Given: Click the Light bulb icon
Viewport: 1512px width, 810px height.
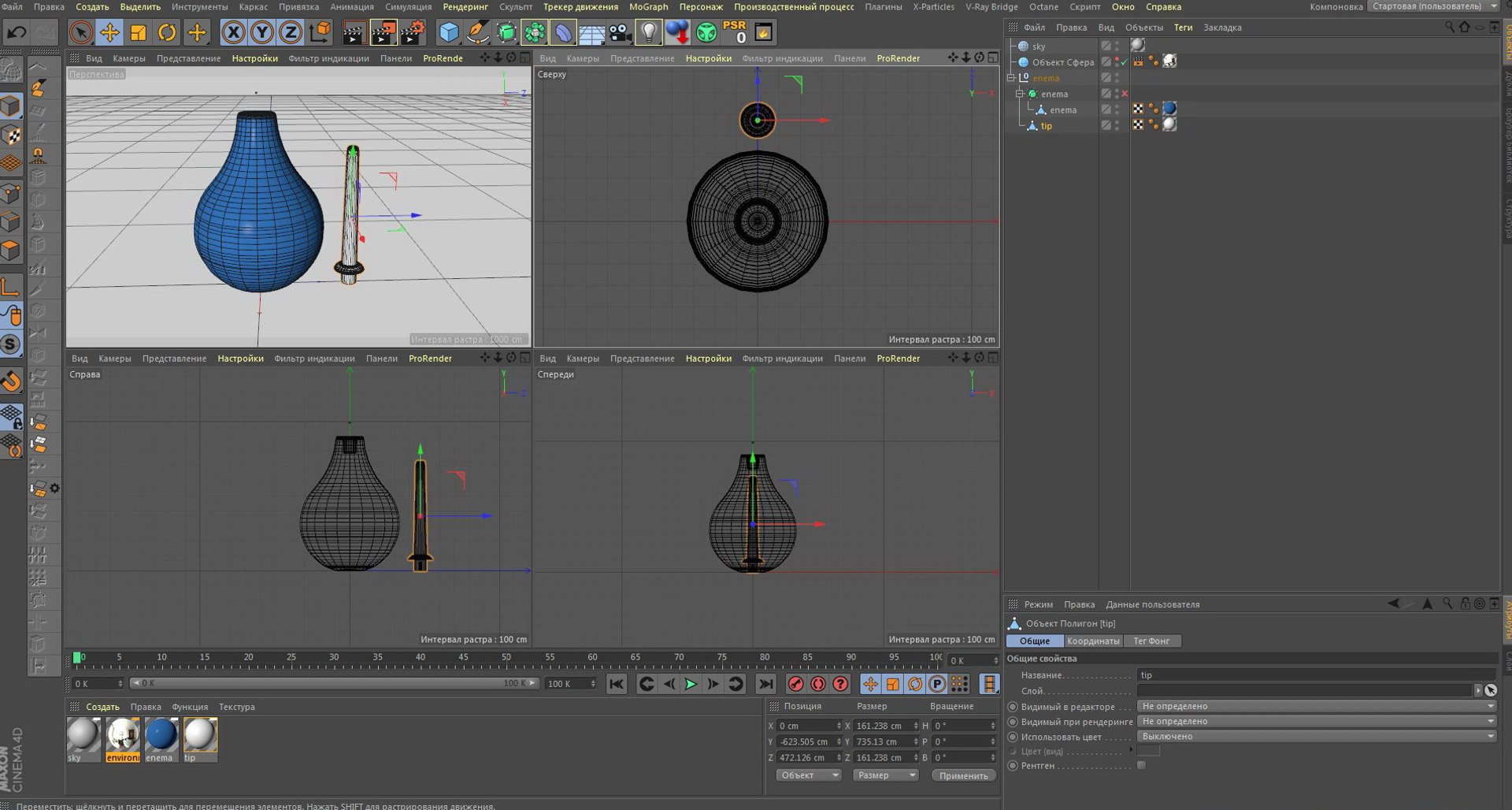Looking at the screenshot, I should (x=648, y=32).
